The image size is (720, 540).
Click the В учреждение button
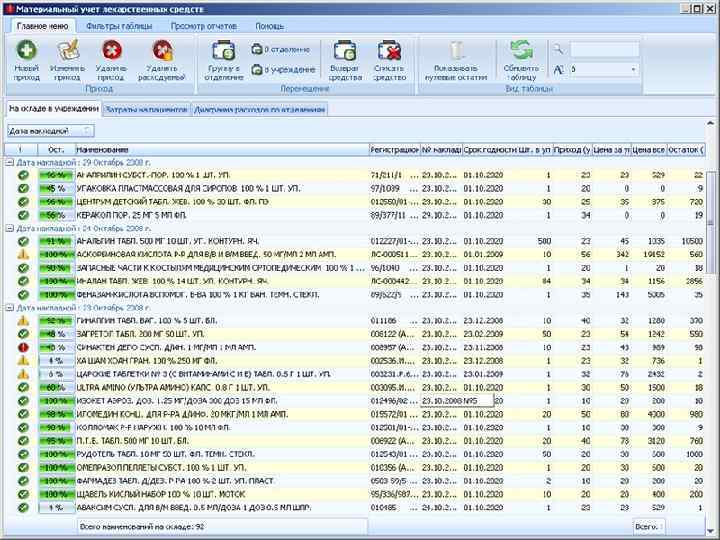click(x=280, y=69)
